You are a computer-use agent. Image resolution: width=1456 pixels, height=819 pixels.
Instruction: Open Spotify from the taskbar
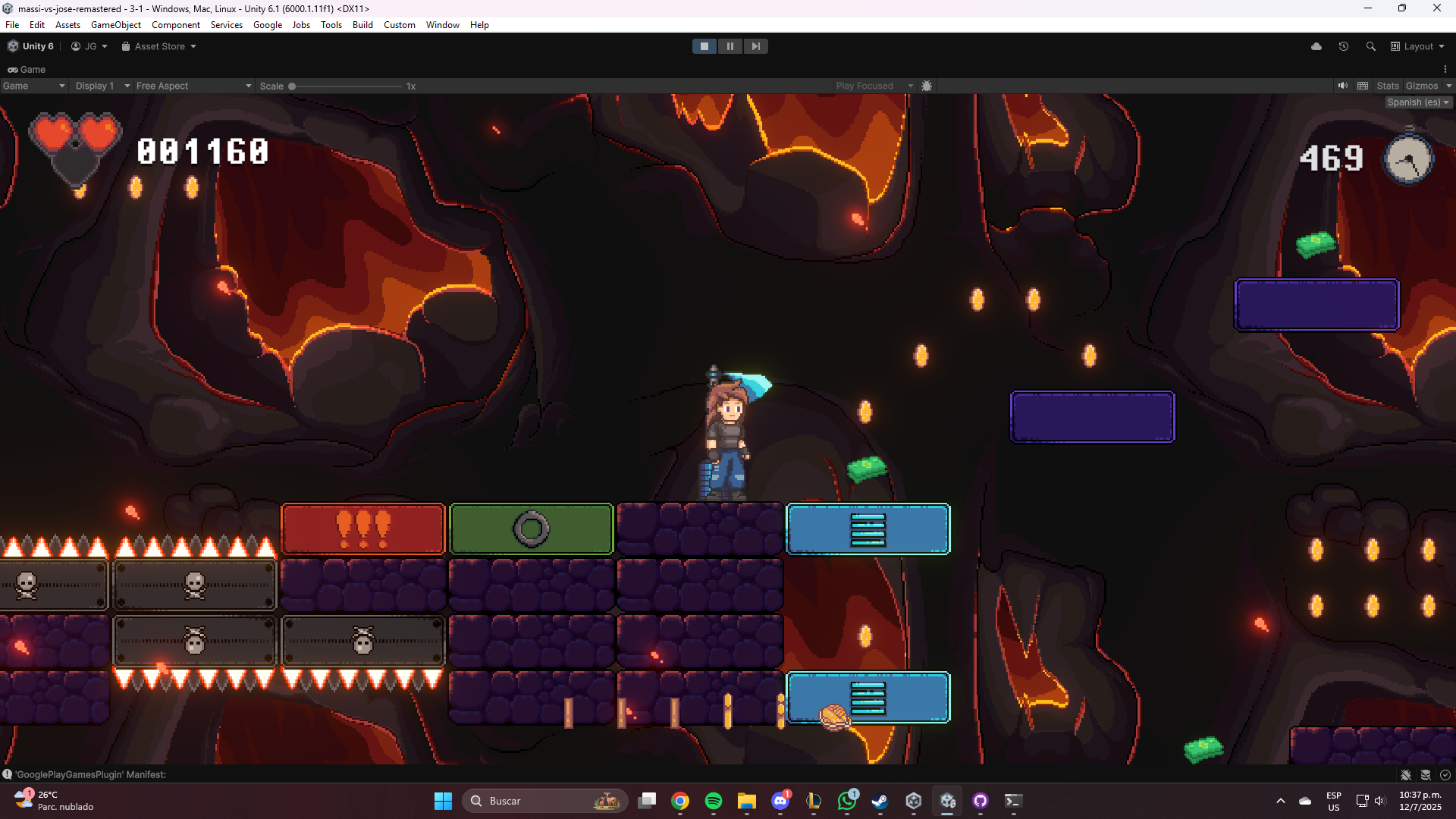pyautogui.click(x=713, y=801)
